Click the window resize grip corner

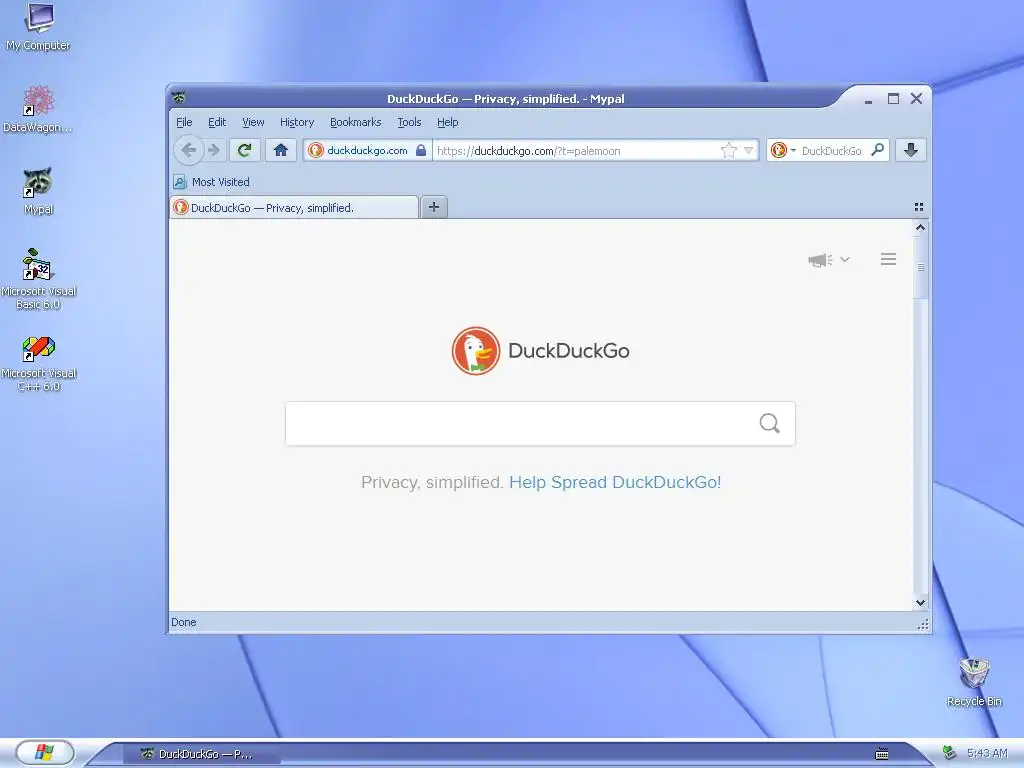pos(923,625)
